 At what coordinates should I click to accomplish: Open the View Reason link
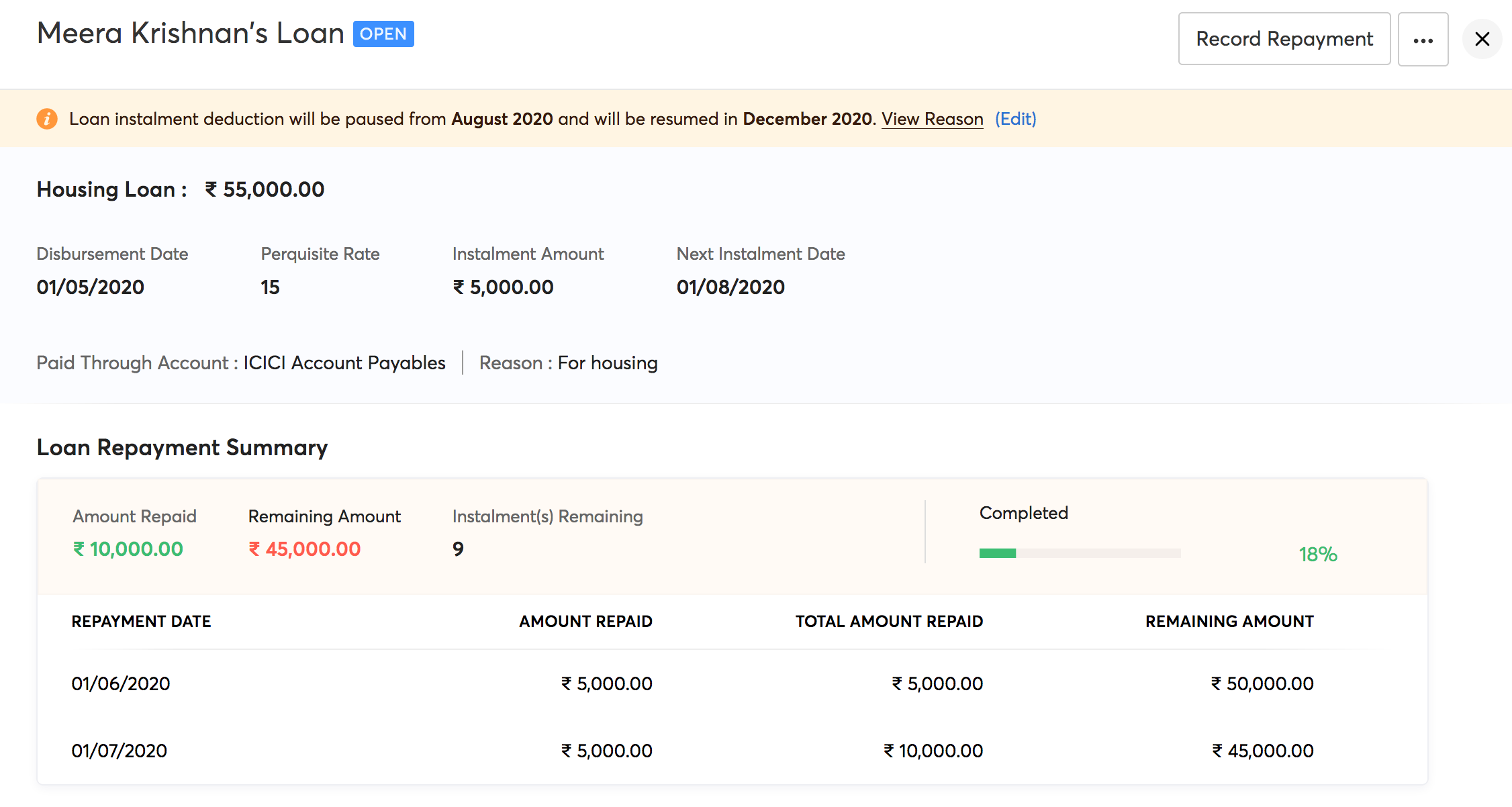[932, 119]
